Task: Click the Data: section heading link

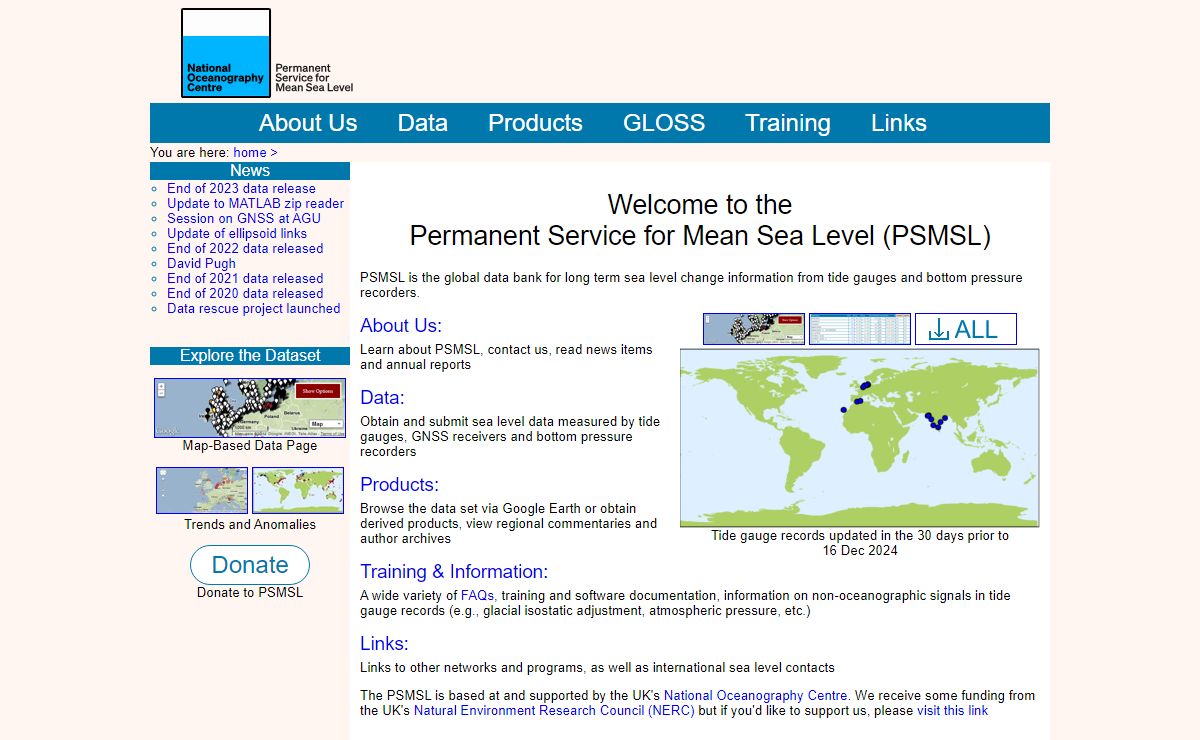Action: pyautogui.click(x=382, y=398)
